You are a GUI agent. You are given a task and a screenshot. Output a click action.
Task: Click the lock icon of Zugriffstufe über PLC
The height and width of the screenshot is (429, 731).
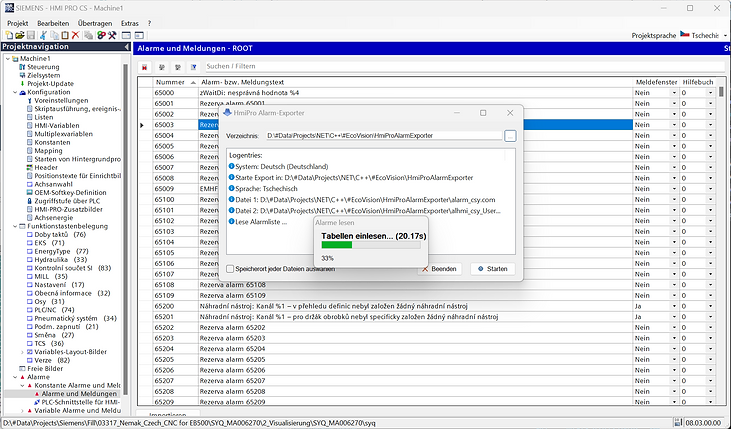click(30, 201)
